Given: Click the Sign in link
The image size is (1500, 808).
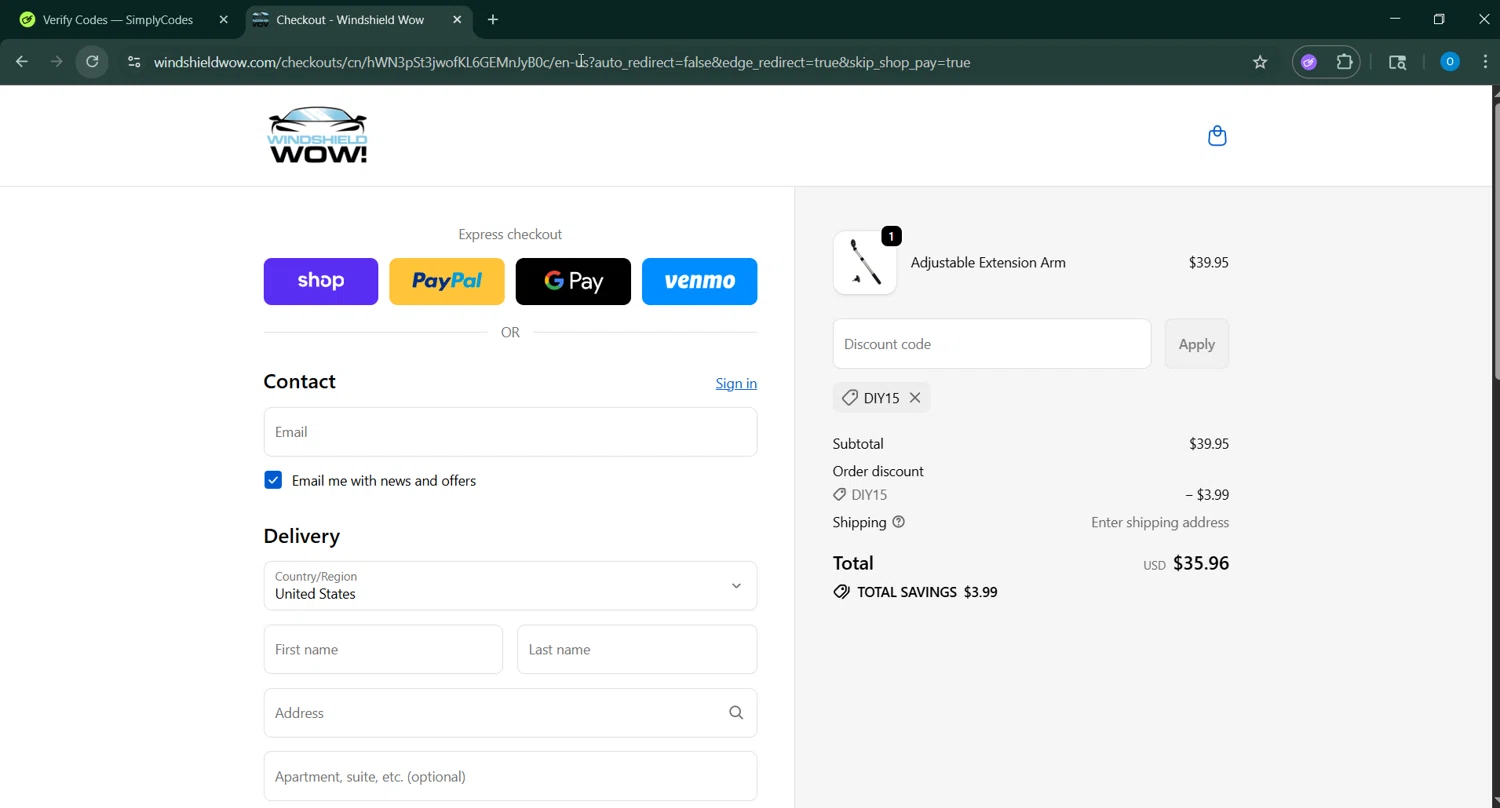Looking at the screenshot, I should (x=736, y=383).
